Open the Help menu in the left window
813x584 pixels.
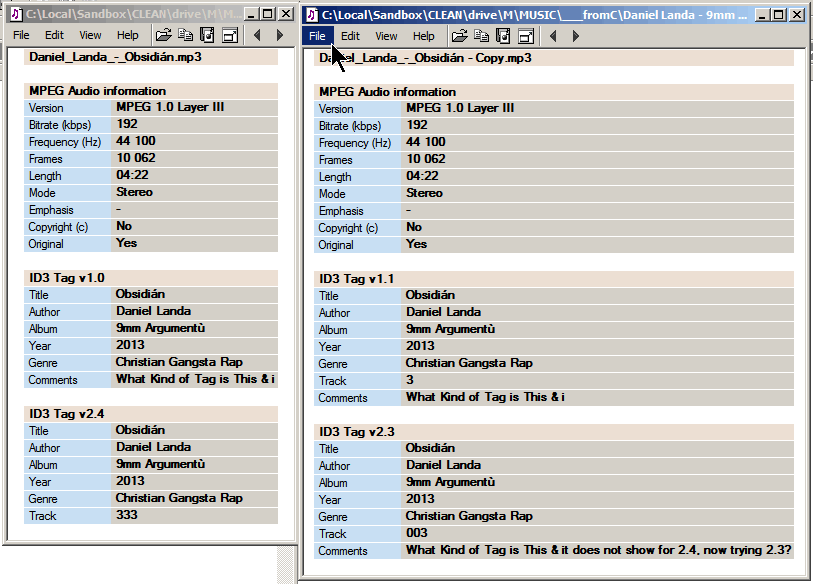(128, 35)
